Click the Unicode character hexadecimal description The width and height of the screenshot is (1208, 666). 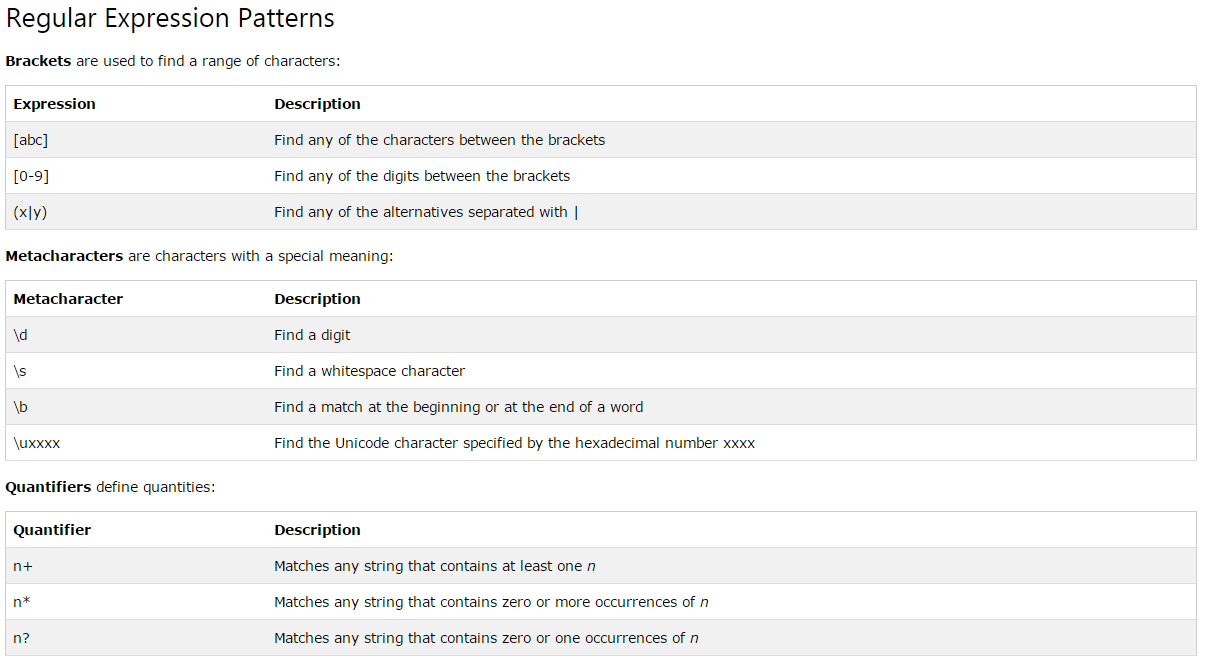(514, 443)
